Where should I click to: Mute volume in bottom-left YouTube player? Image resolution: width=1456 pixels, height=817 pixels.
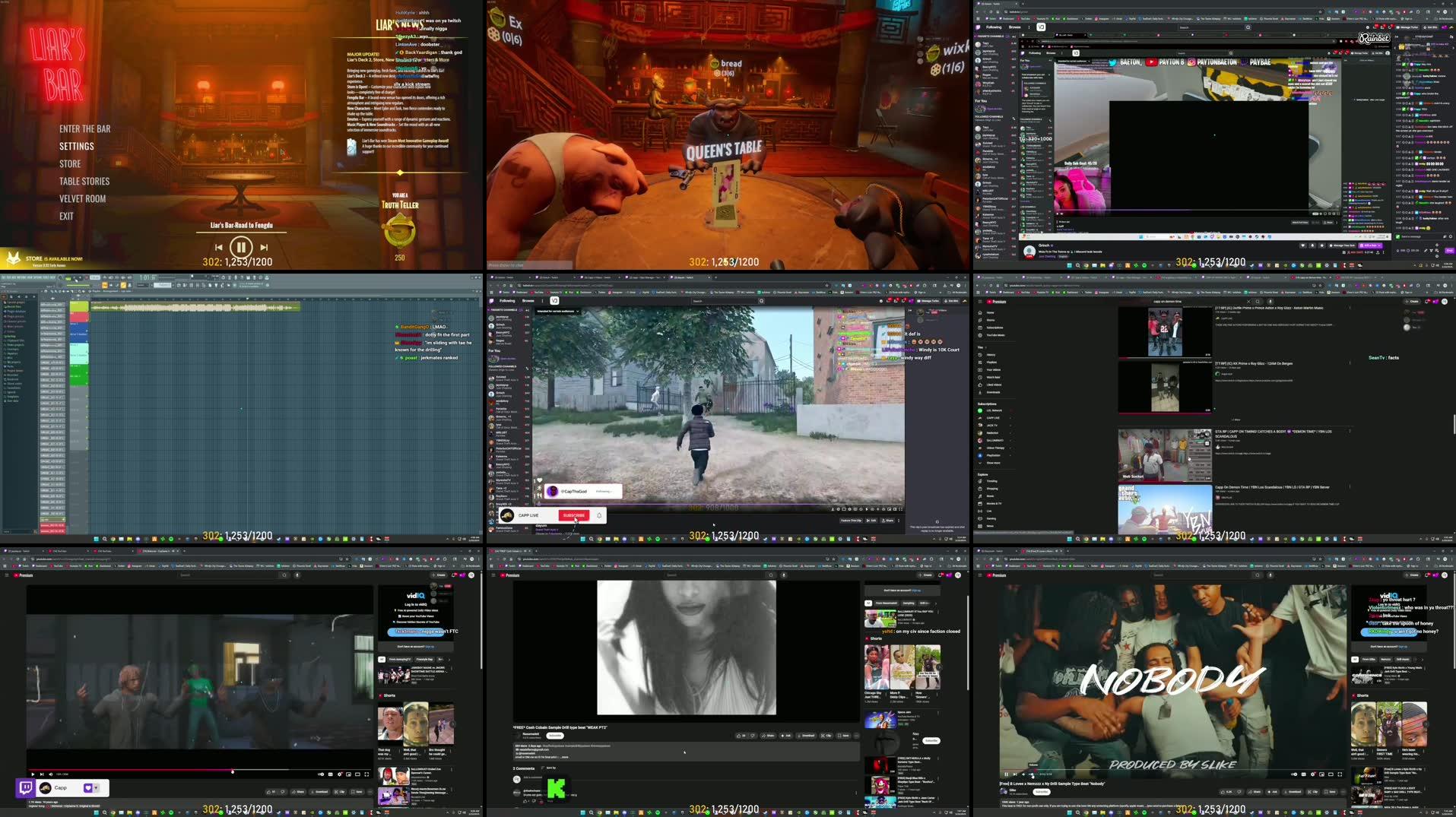pyautogui.click(x=51, y=774)
